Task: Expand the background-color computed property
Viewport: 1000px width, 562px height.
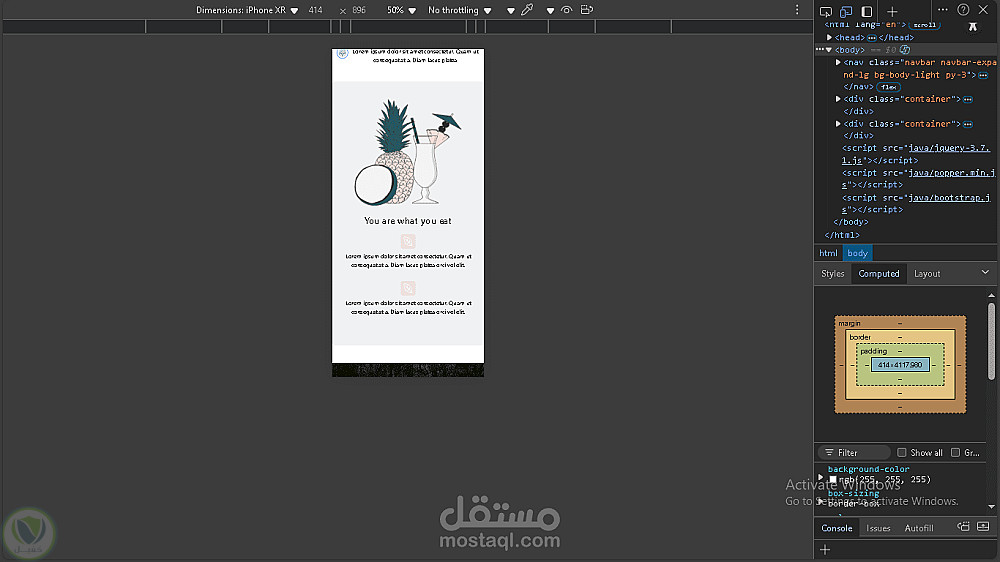Action: [x=821, y=476]
